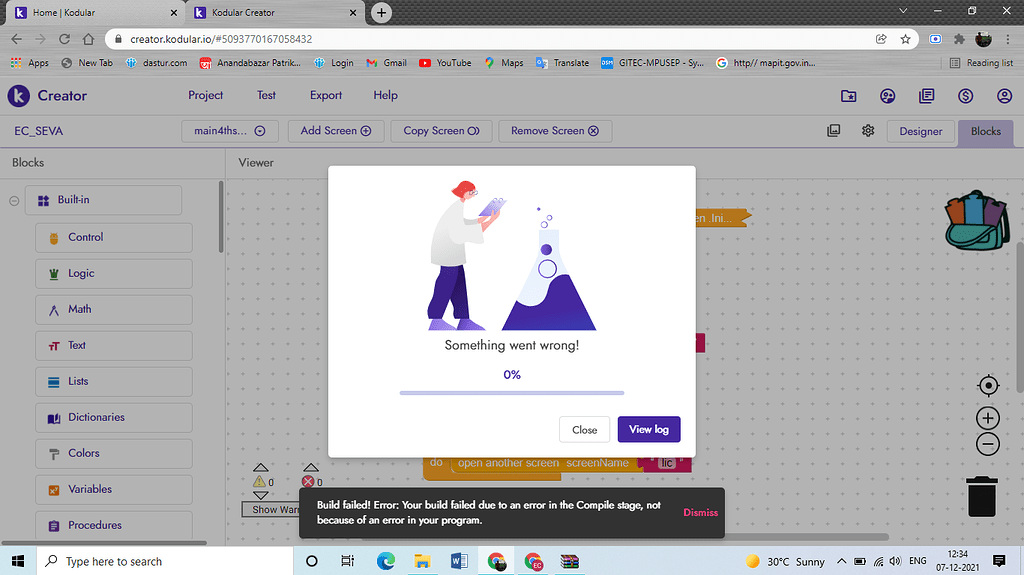Viewport: 1024px width, 575px height.
Task: Select the Built-in blocks category
Action: point(103,200)
